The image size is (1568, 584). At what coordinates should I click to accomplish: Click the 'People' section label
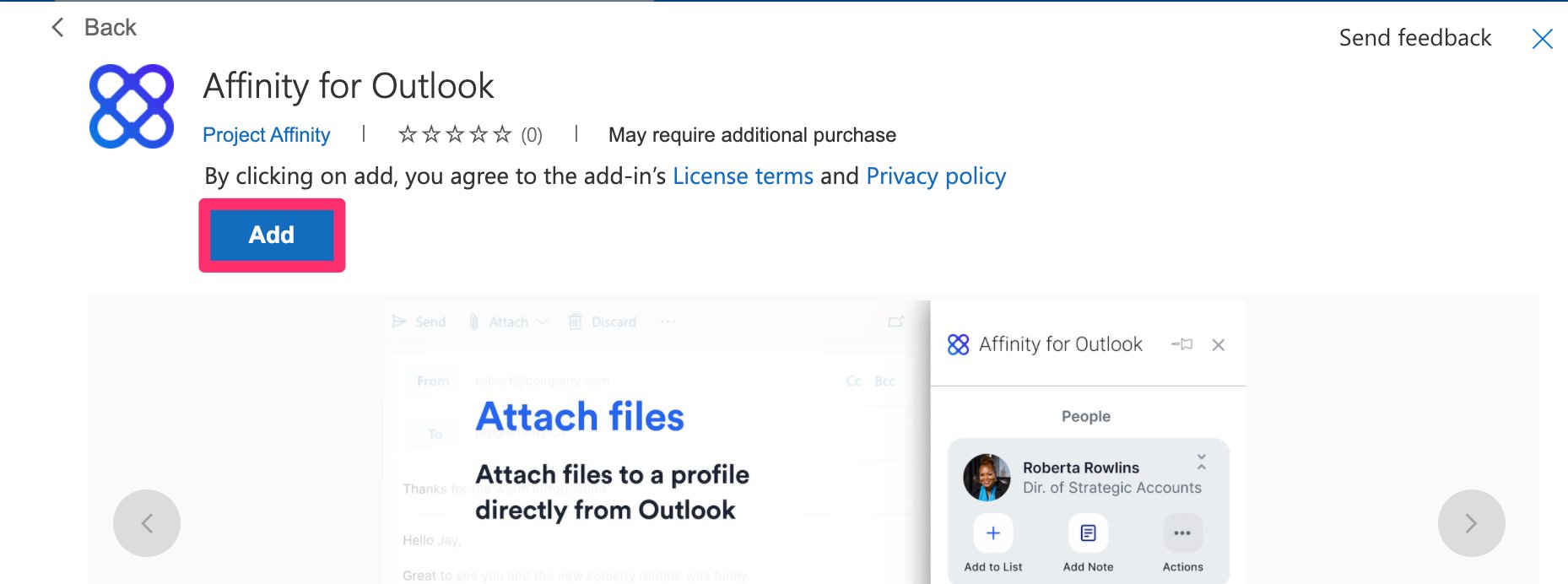pyautogui.click(x=1086, y=416)
